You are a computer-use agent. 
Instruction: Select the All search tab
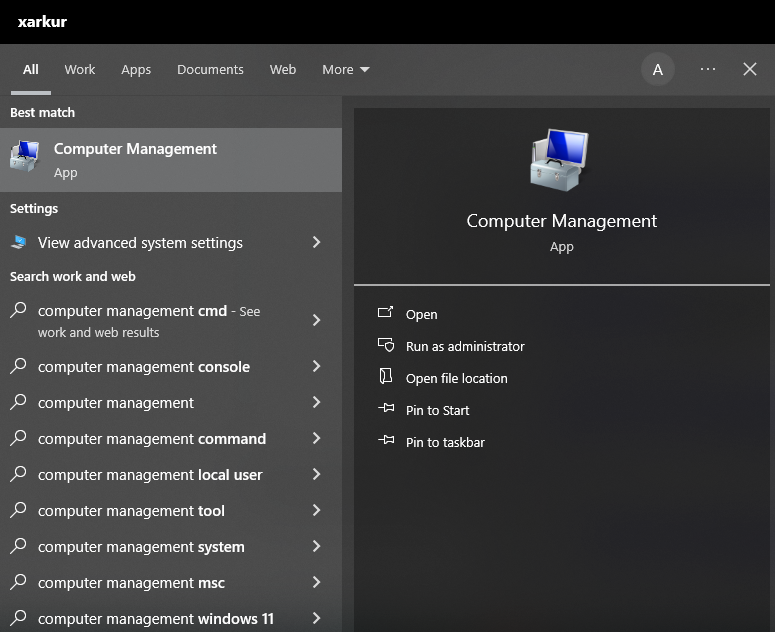[31, 70]
